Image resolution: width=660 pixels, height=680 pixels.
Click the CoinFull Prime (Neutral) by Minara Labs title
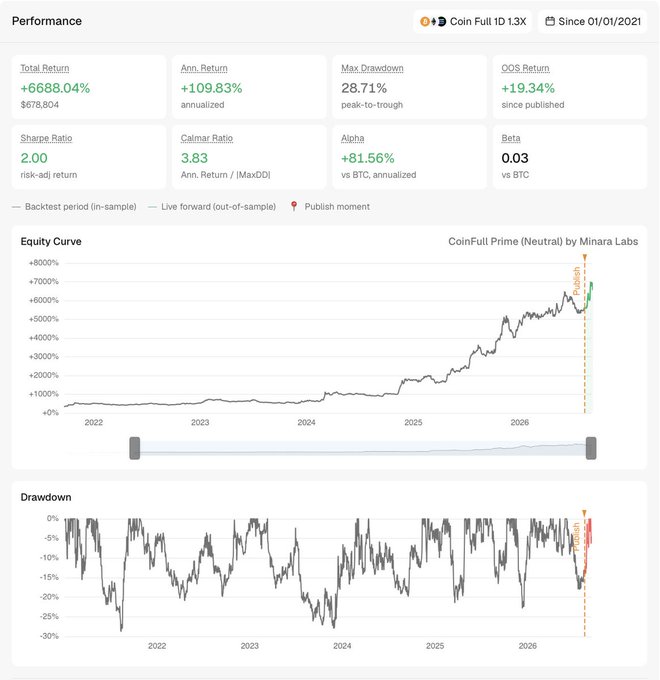tap(543, 242)
